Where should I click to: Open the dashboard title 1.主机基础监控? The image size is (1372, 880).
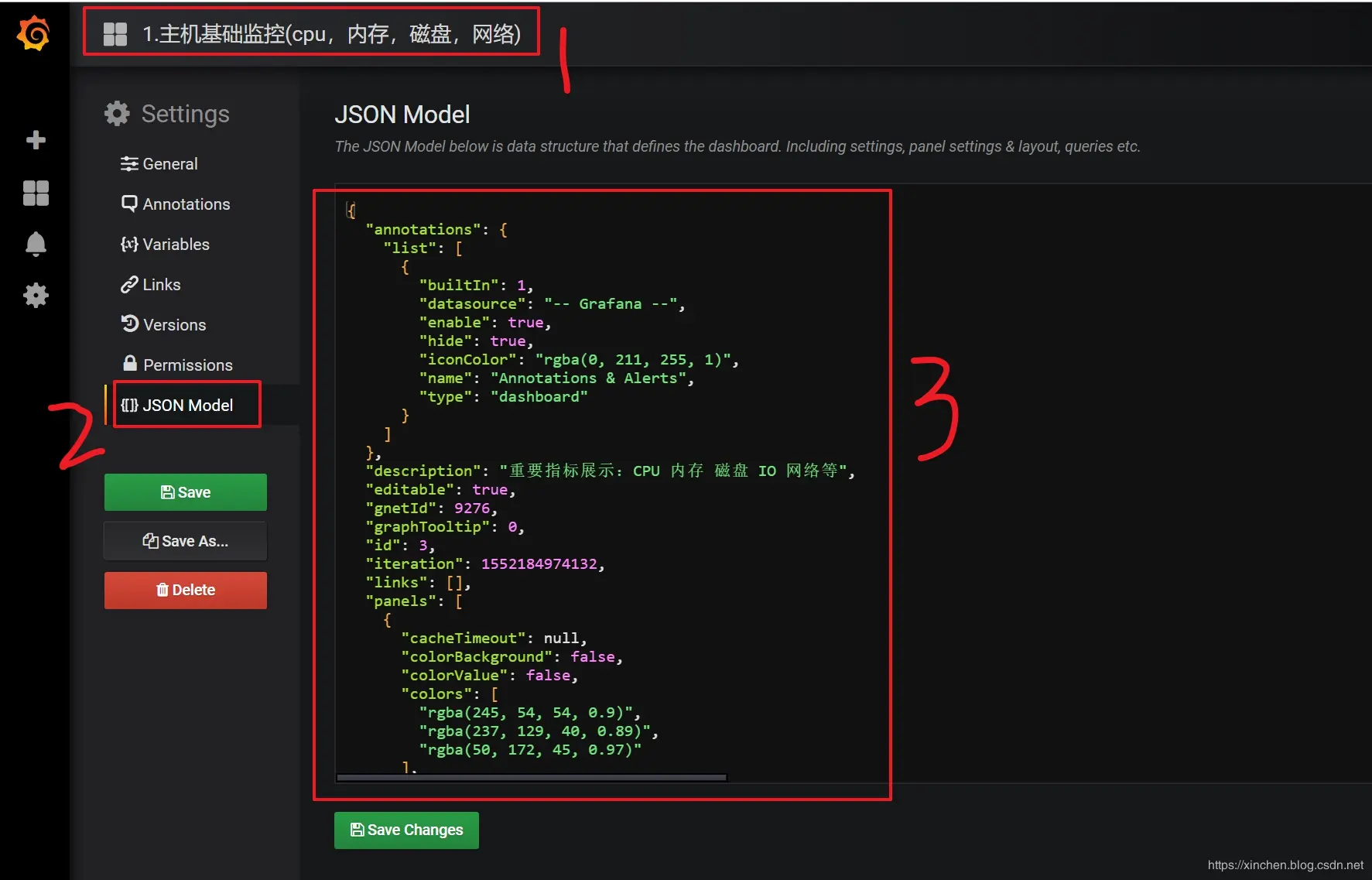tap(331, 34)
